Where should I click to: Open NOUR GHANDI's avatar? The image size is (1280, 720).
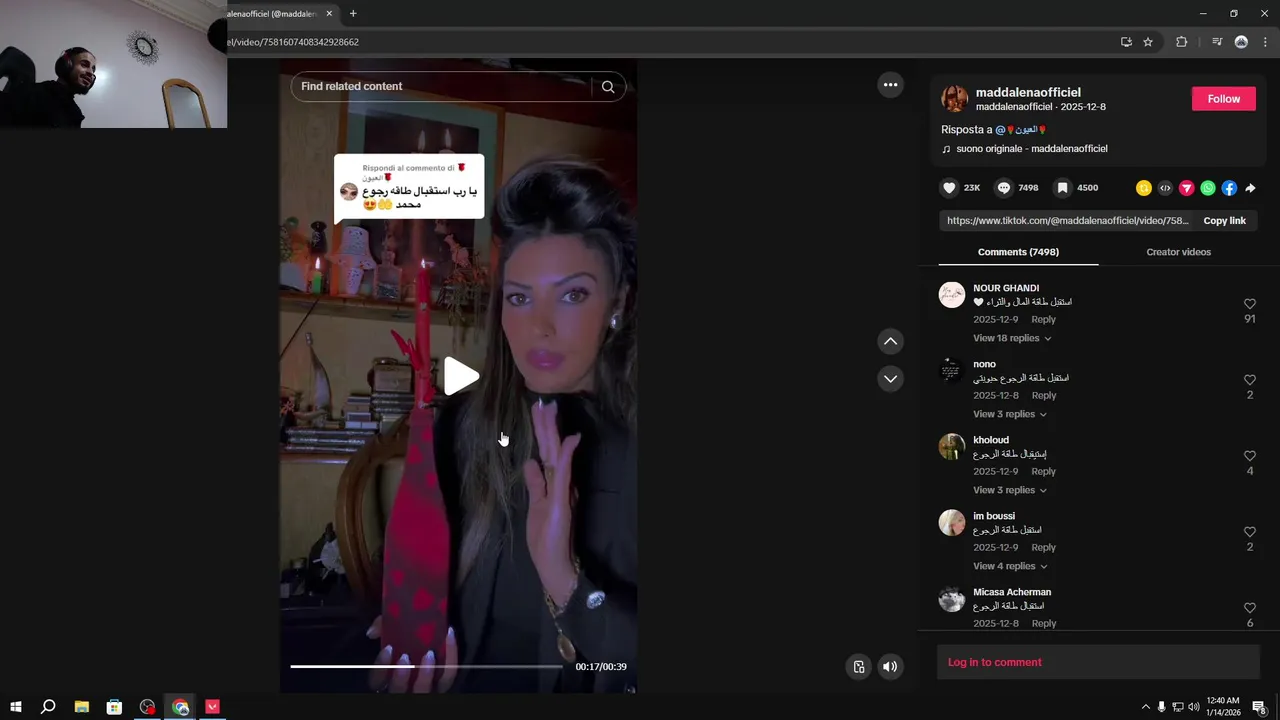(x=952, y=295)
